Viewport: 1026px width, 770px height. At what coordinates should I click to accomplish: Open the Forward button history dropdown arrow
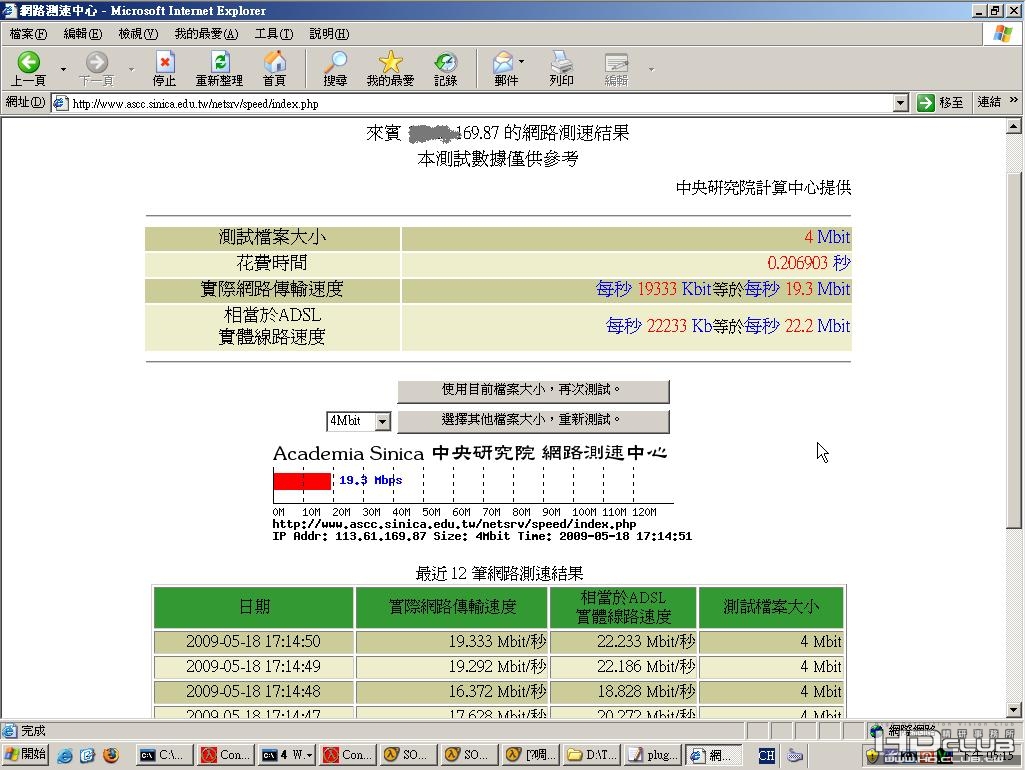point(131,69)
